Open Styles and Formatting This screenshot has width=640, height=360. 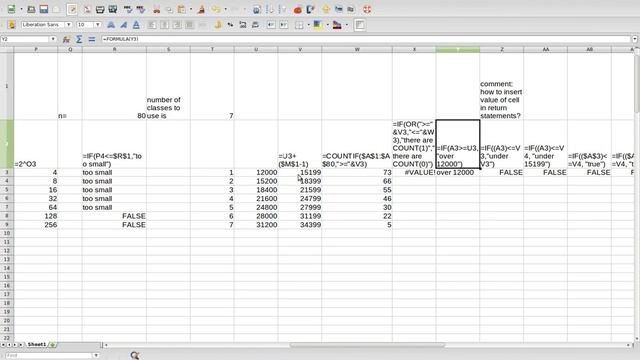(11, 25)
